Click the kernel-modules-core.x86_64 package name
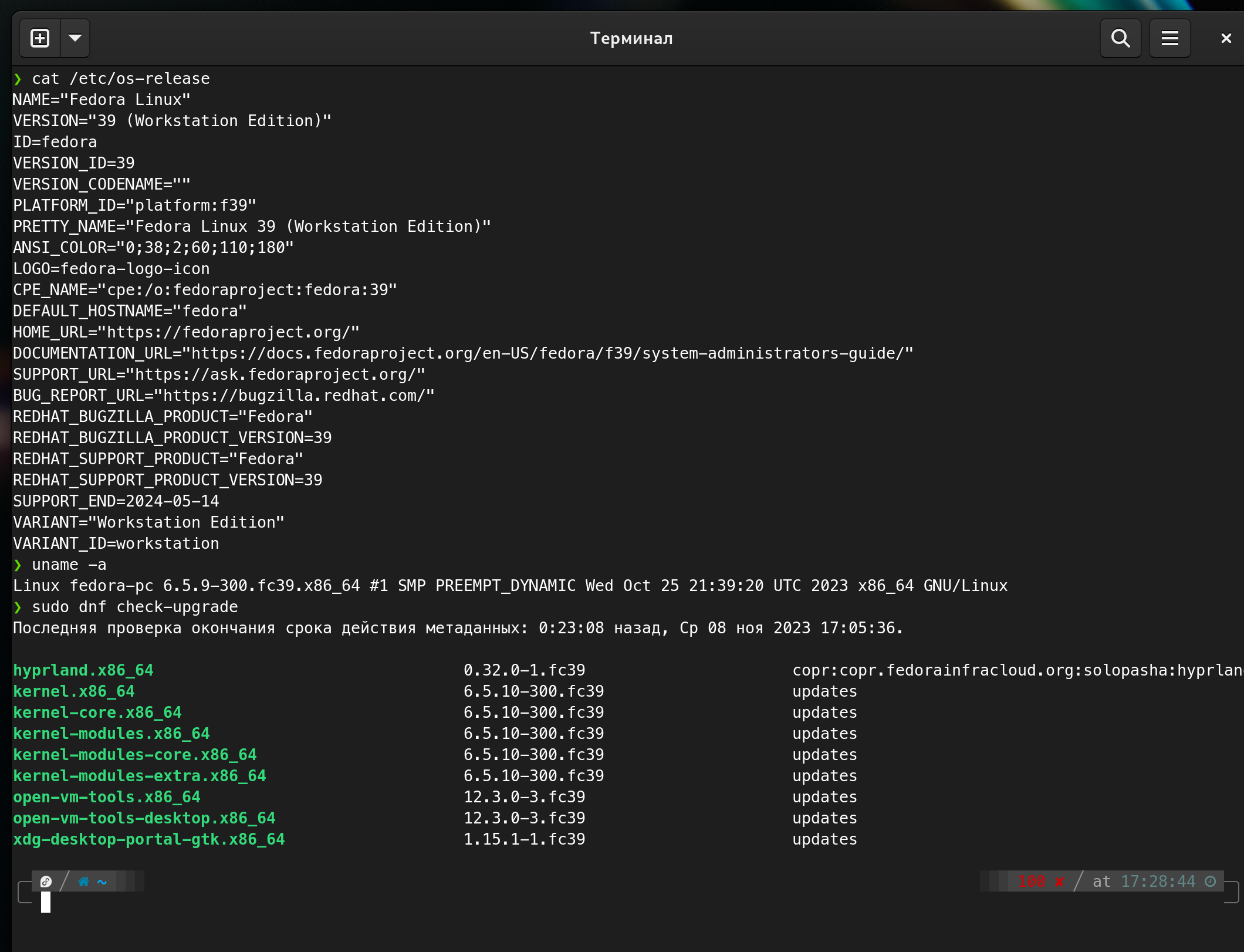This screenshot has width=1244, height=952. (135, 755)
